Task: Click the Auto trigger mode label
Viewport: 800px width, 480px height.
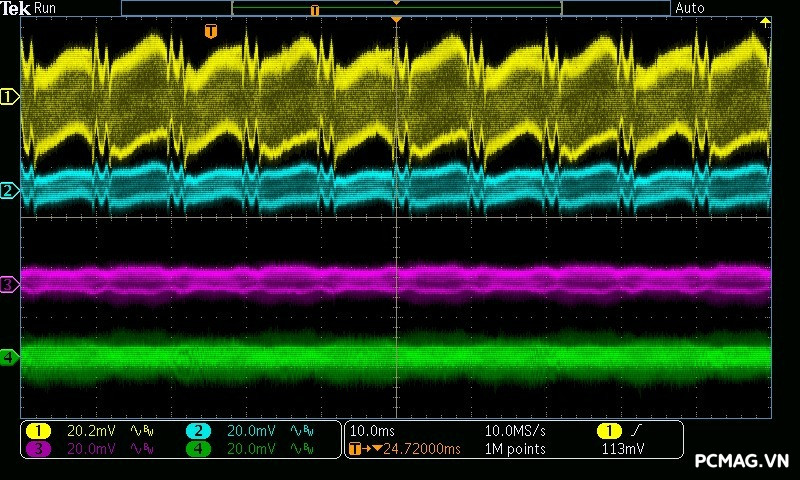Action: 690,8
